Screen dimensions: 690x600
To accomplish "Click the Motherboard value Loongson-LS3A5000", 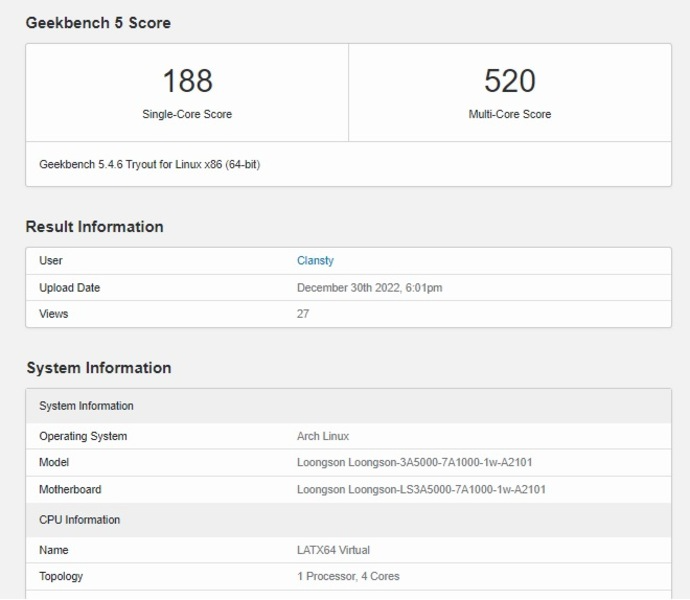I will (x=421, y=490).
